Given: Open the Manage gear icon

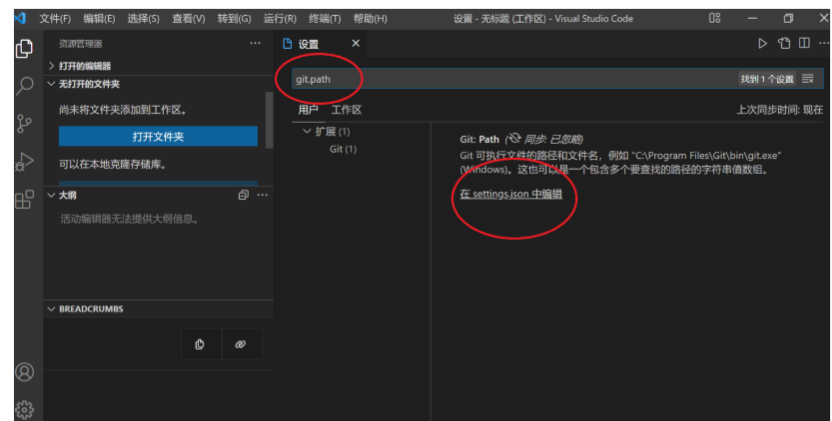Looking at the screenshot, I should (24, 409).
